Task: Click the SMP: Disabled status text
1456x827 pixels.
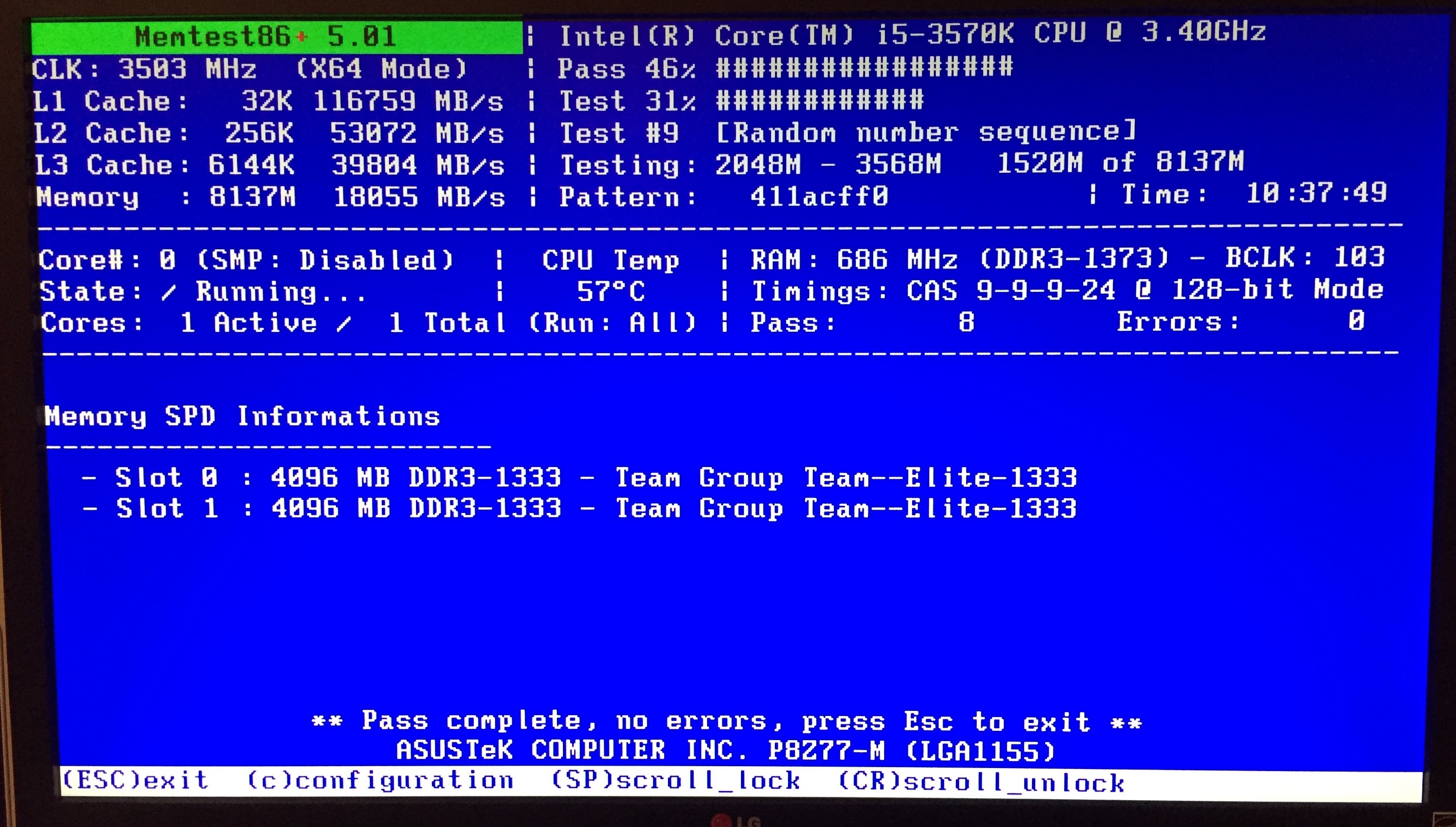Action: 325,260
